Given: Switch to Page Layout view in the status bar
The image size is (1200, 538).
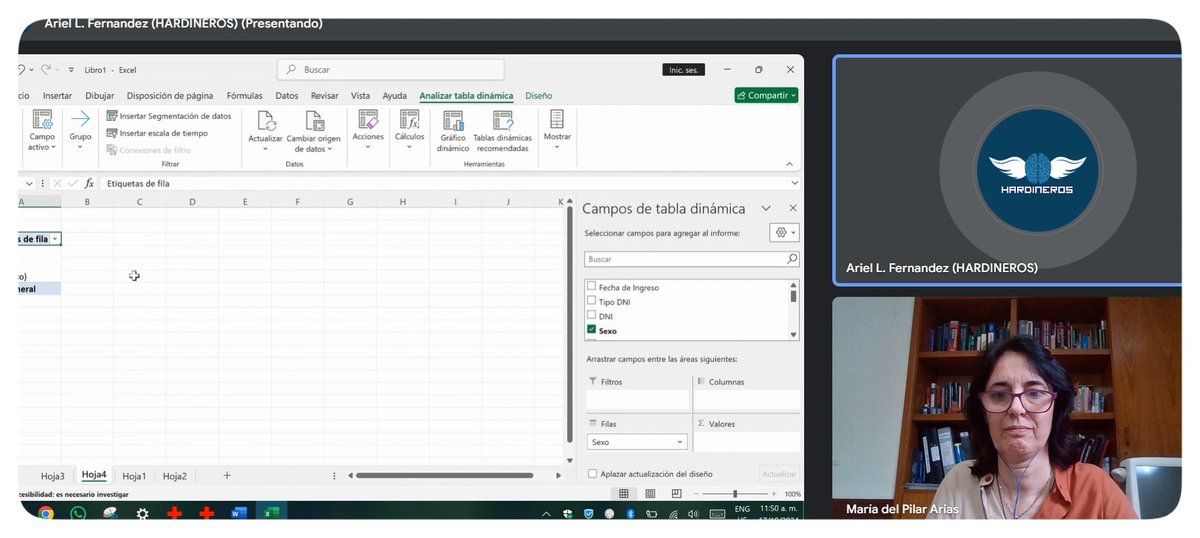Looking at the screenshot, I should pos(650,494).
